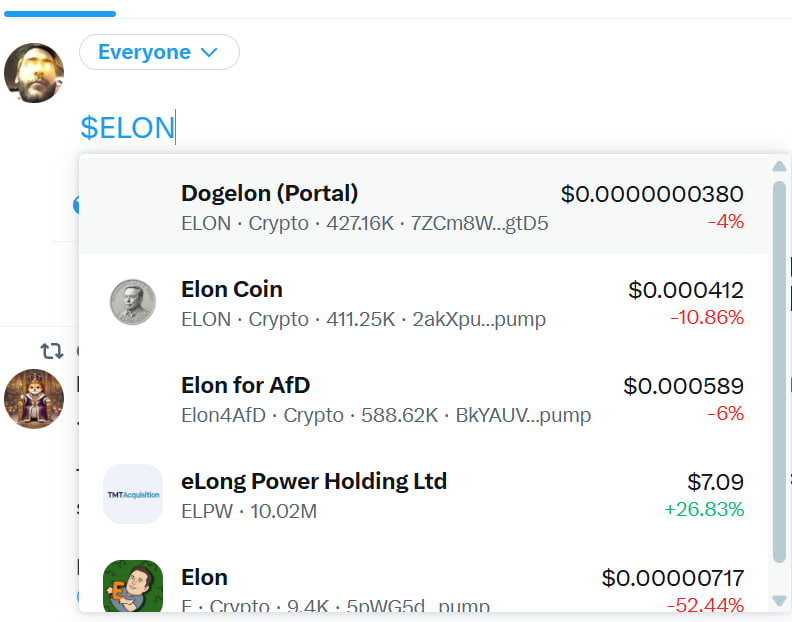Select the Elon Coin suggestion
This screenshot has height=622, width=792.
(x=423, y=302)
